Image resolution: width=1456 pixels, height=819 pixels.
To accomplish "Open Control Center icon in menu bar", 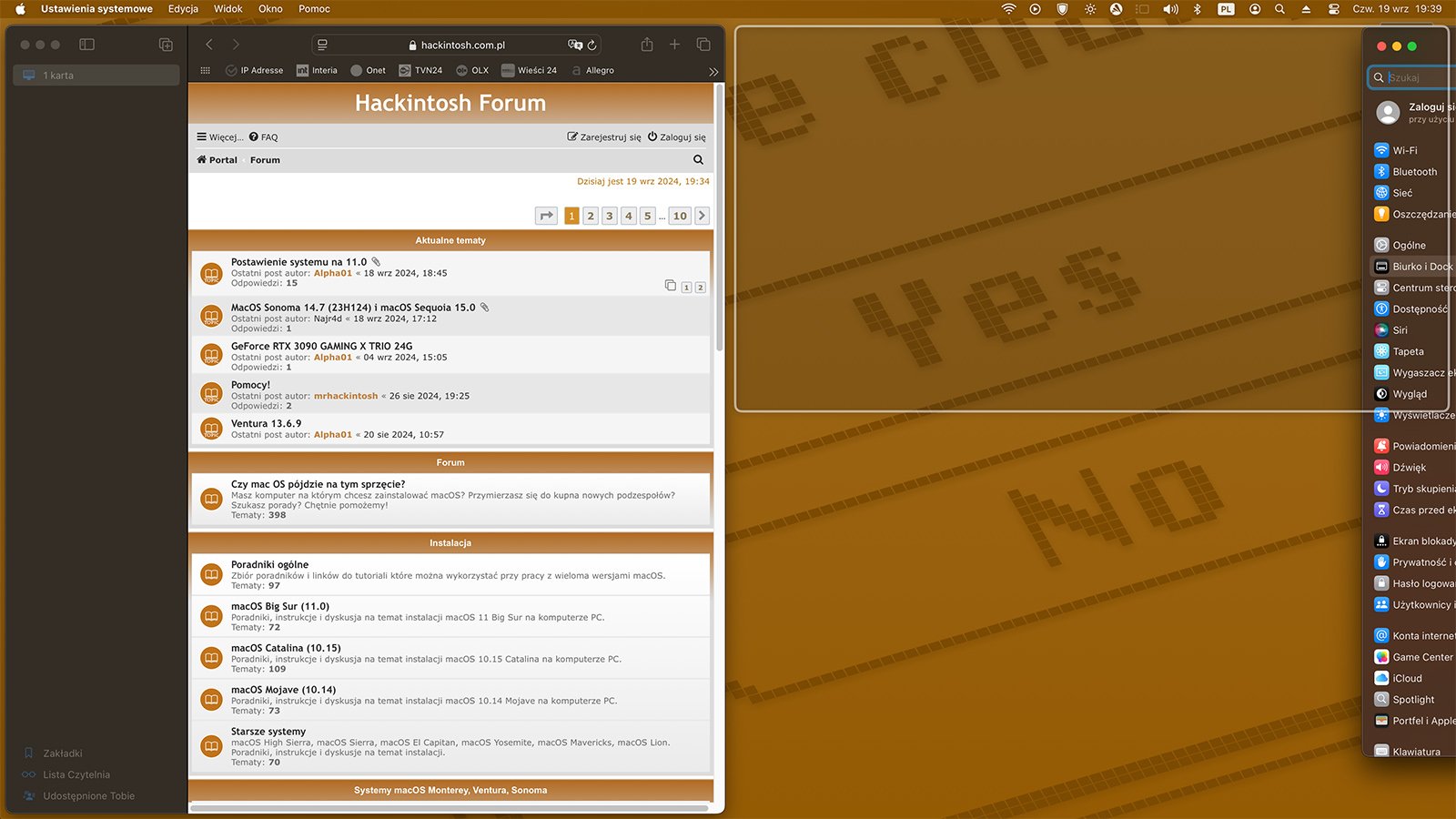I will (x=1333, y=9).
